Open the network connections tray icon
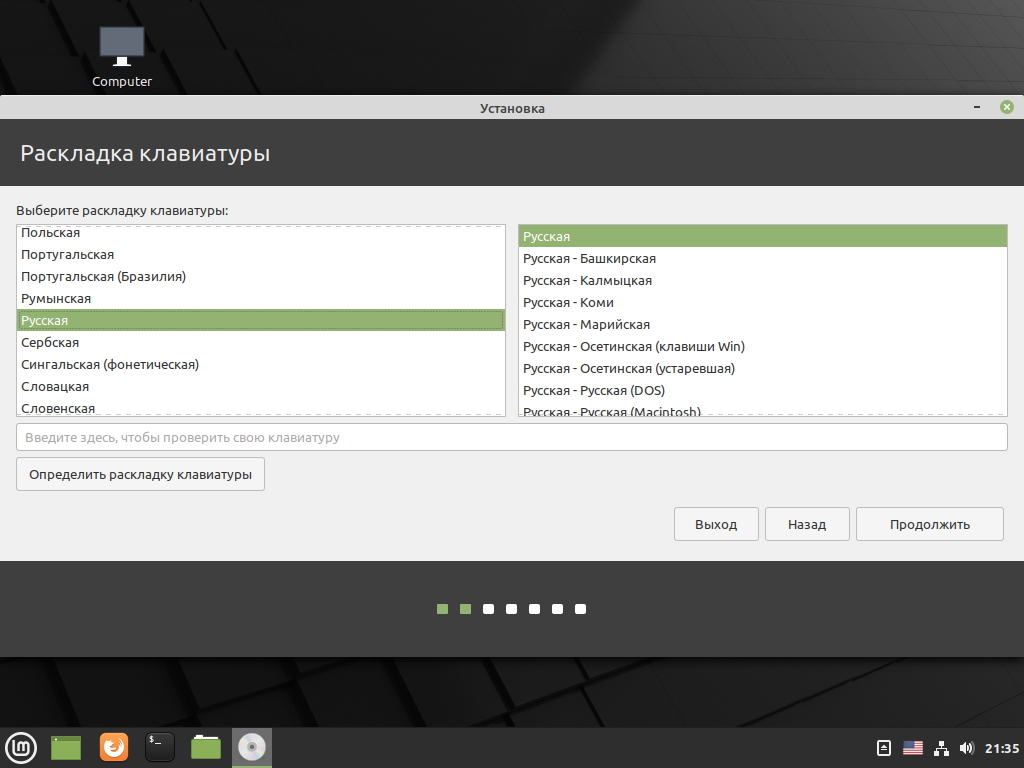The image size is (1024, 768). pos(941,747)
